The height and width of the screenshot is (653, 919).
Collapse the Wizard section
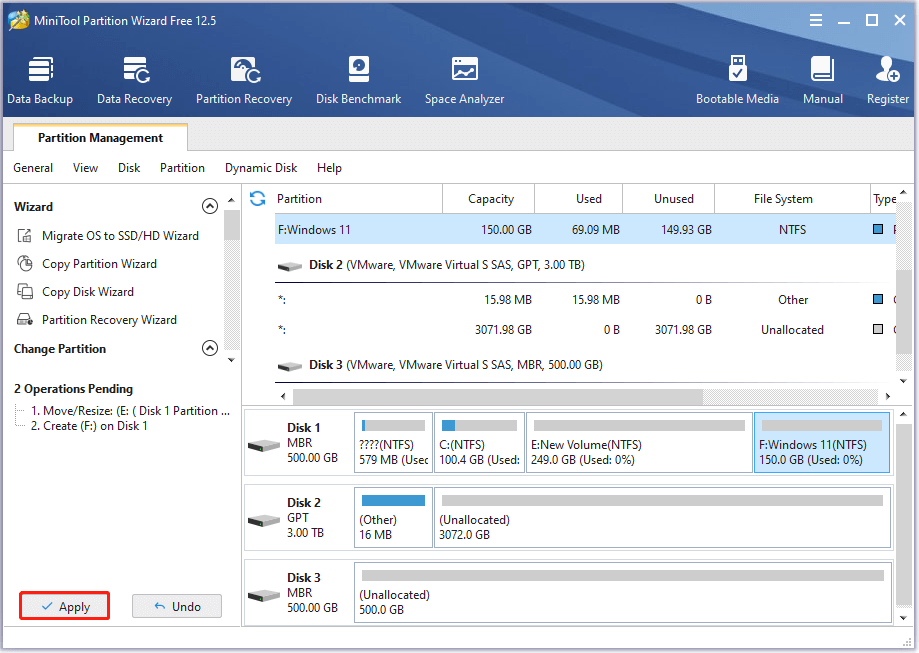pyautogui.click(x=210, y=206)
